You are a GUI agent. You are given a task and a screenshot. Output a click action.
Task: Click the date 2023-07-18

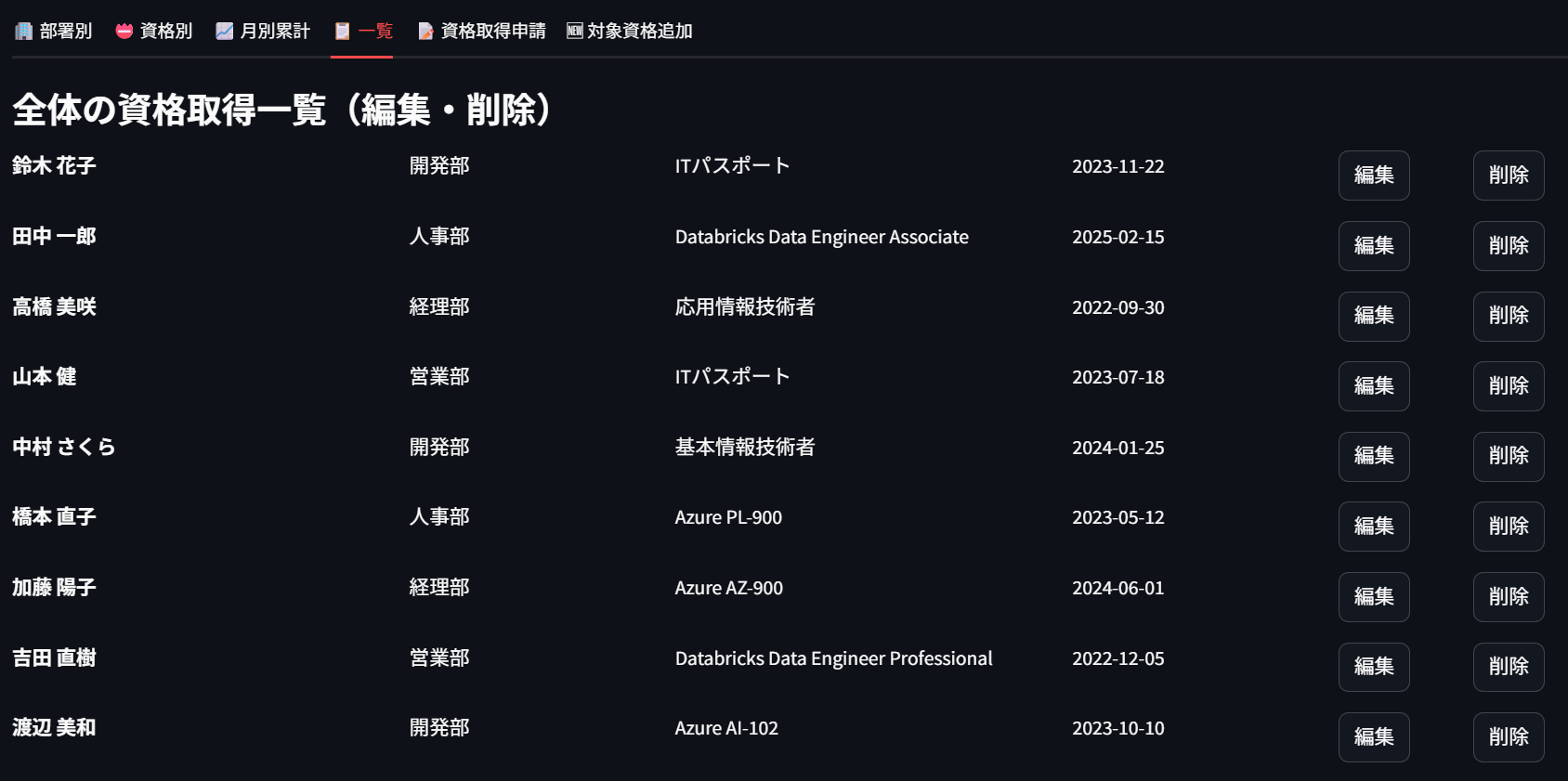[x=1118, y=377]
